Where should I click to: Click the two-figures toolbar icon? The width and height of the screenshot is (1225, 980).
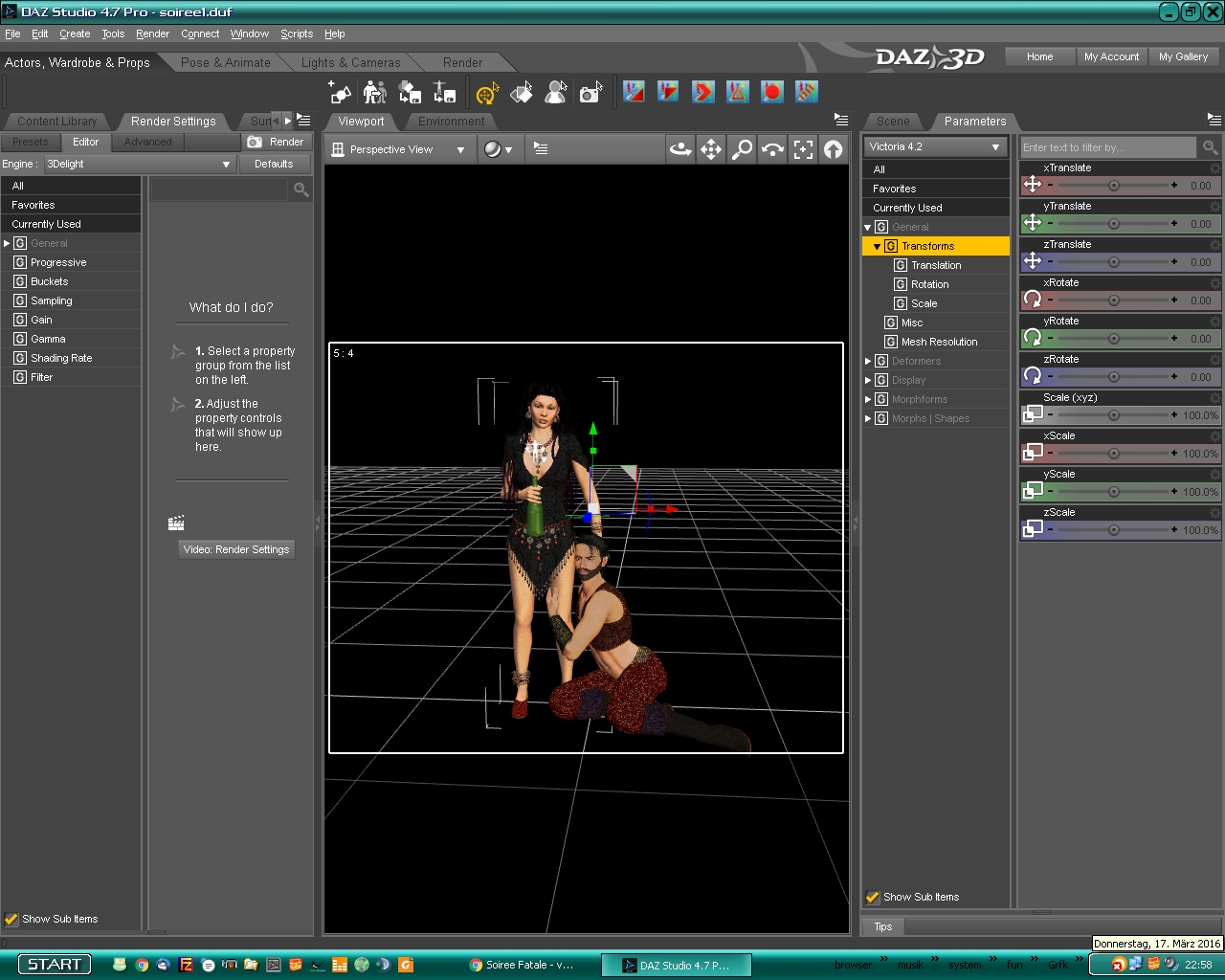point(375,92)
